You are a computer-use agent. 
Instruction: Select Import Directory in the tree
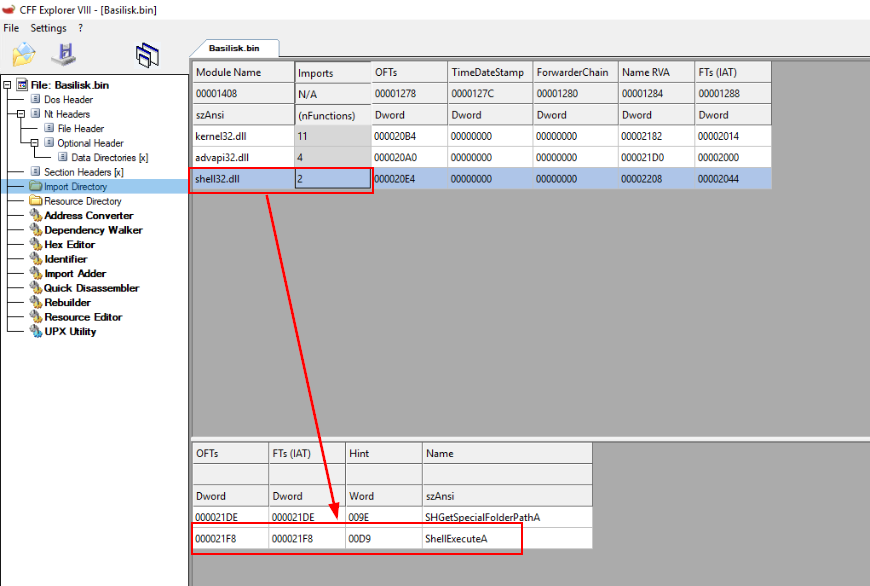(75, 186)
